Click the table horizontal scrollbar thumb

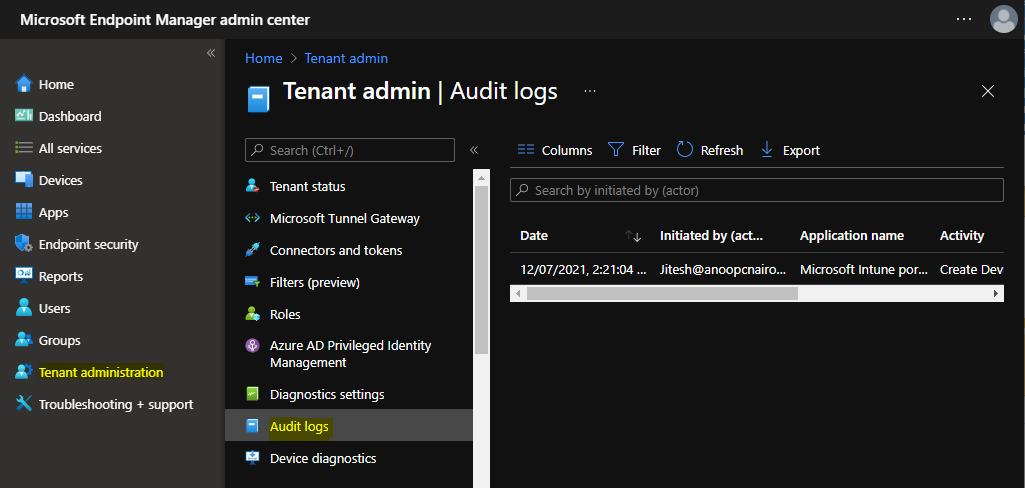[x=662, y=293]
